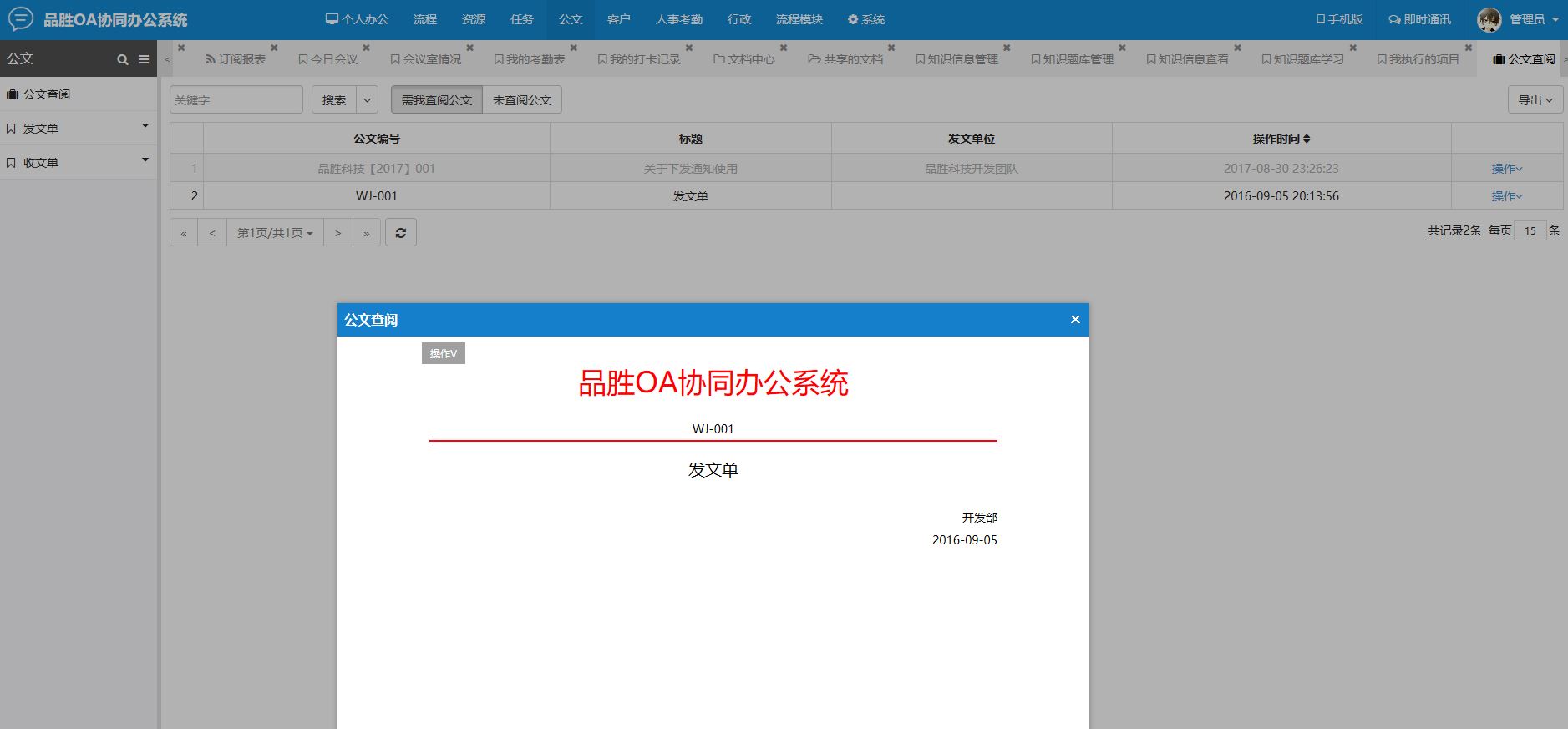Click the chat bubble logo icon
Viewport: 1568px width, 729px height.
[x=20, y=18]
